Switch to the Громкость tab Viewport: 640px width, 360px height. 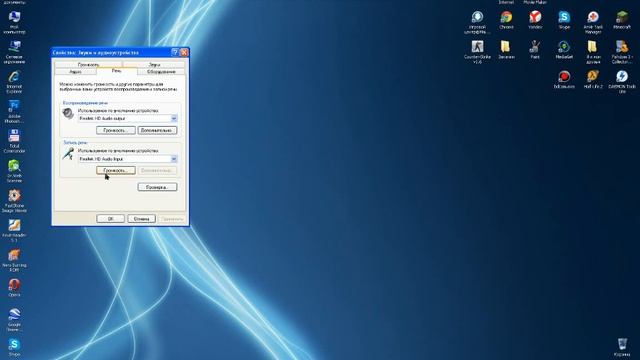pos(88,64)
